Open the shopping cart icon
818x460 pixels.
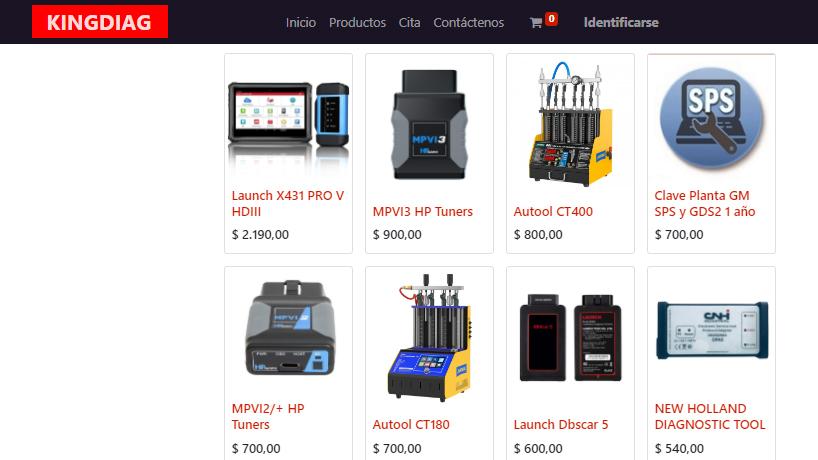click(x=536, y=23)
